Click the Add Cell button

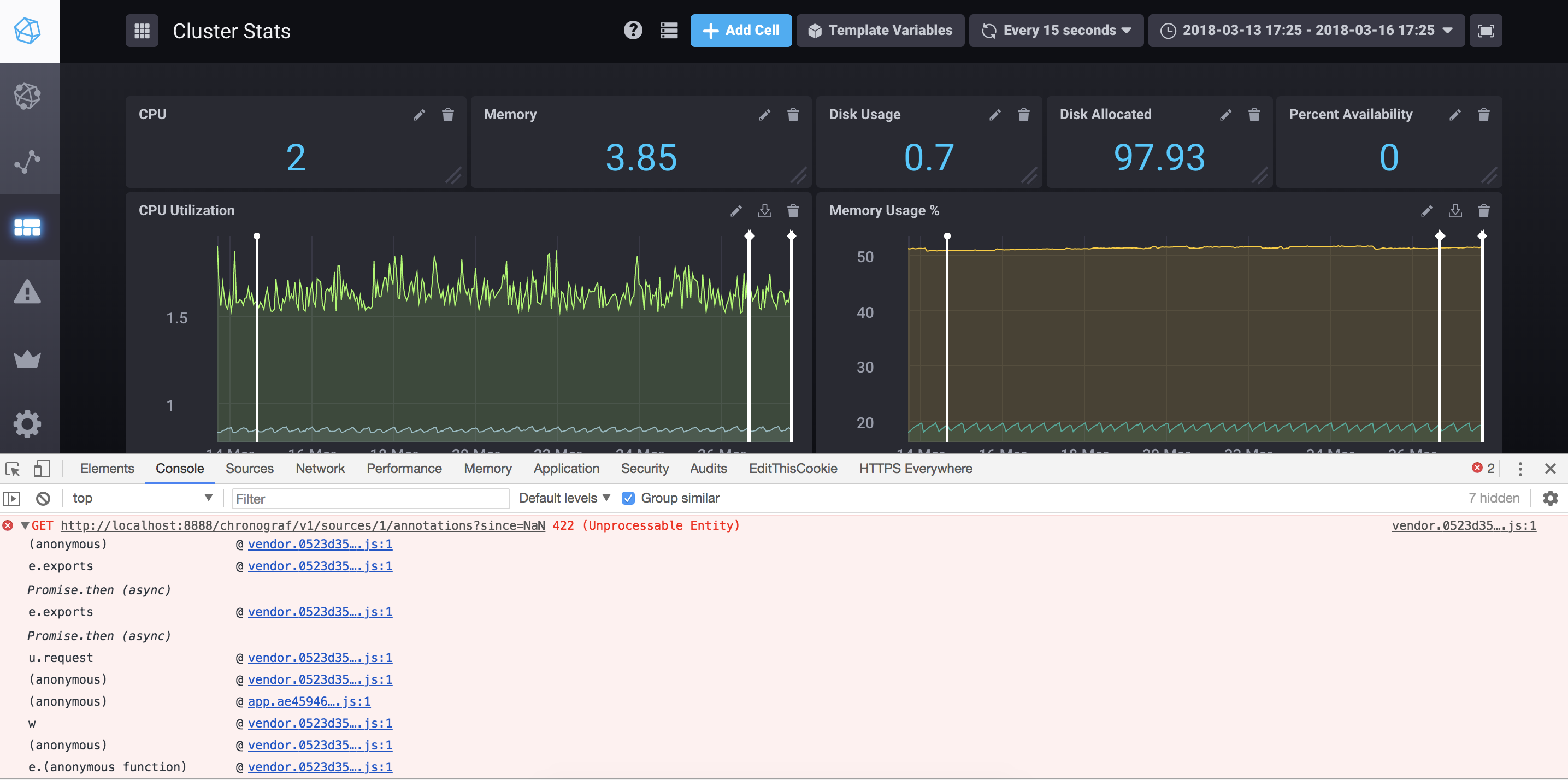[x=741, y=31]
